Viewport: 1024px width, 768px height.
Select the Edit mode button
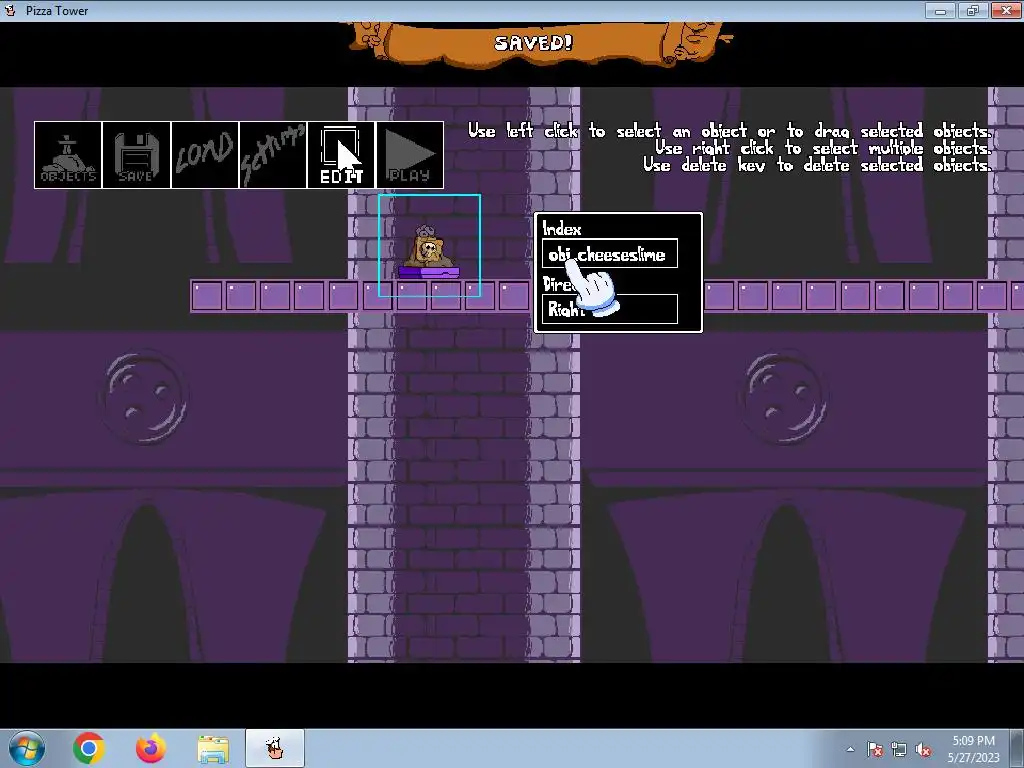(x=341, y=155)
